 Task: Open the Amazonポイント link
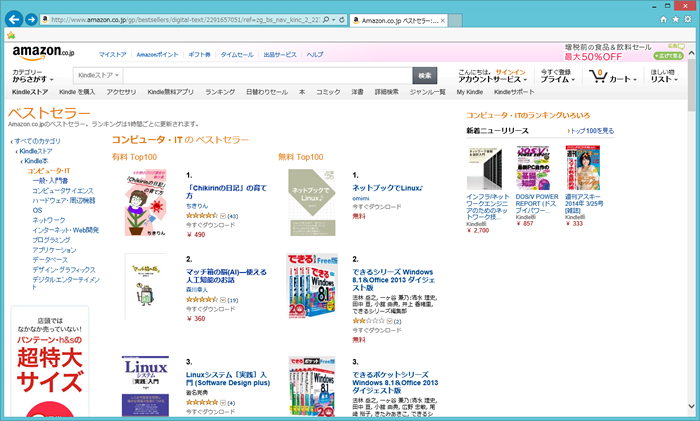pyautogui.click(x=157, y=54)
